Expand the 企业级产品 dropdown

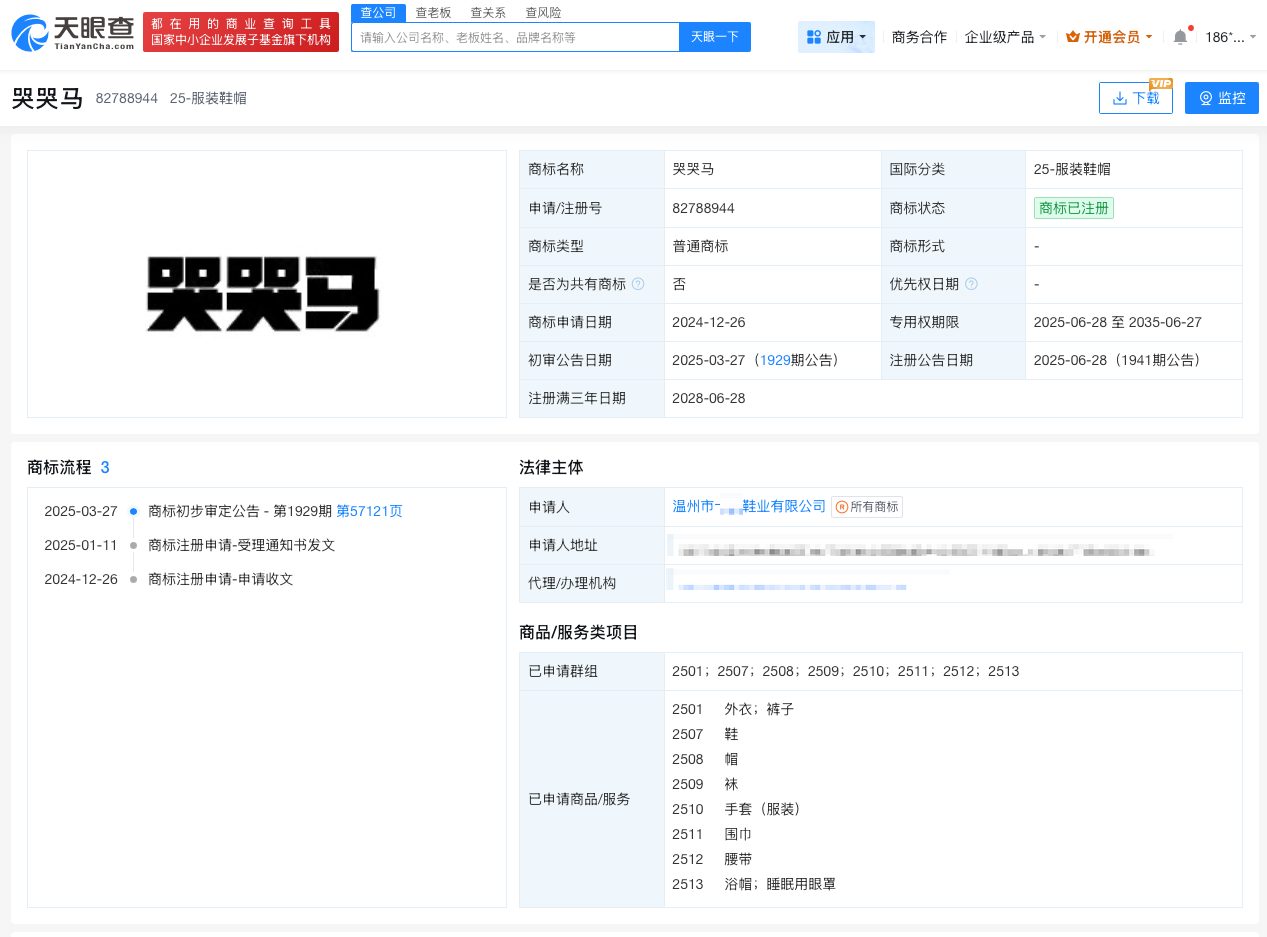pos(1005,36)
